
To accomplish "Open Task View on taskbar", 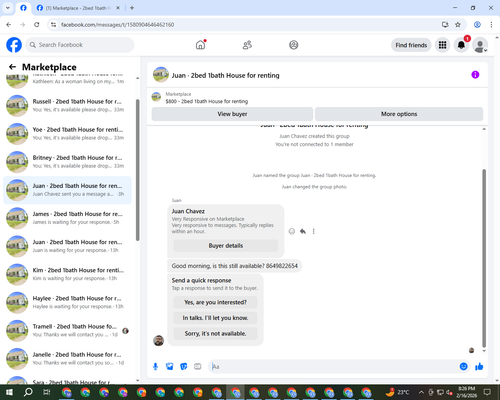I will tap(47, 392).
